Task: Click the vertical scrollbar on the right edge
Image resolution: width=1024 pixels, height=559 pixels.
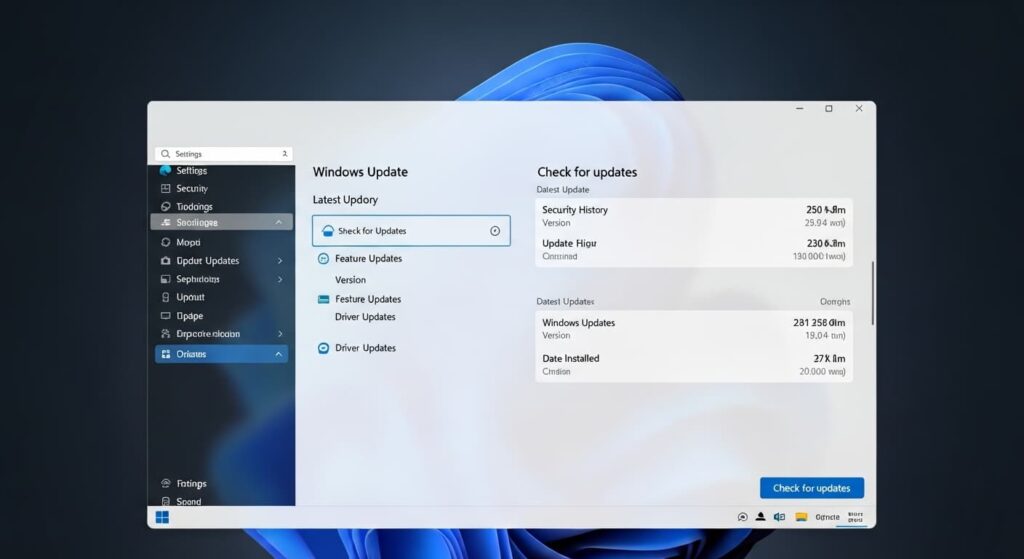Action: click(872, 293)
